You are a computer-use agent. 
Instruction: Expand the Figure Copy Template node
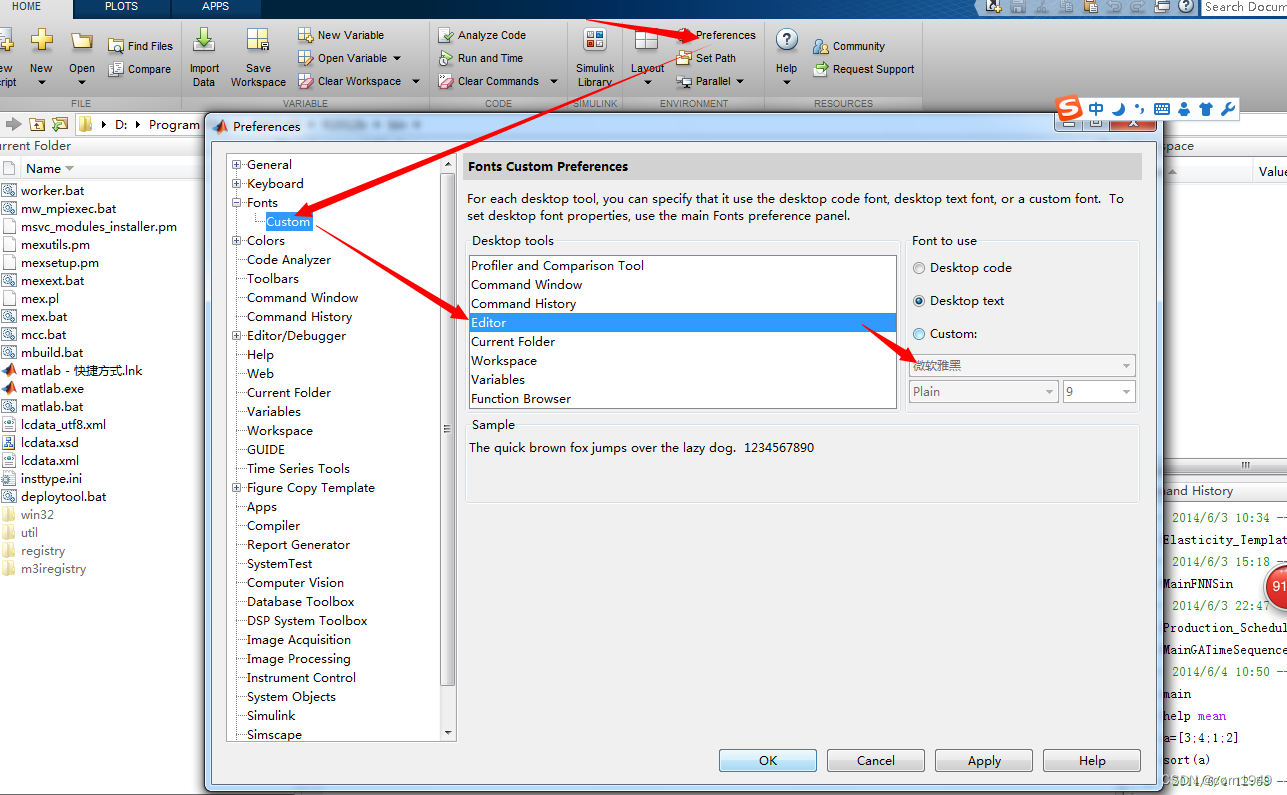237,488
